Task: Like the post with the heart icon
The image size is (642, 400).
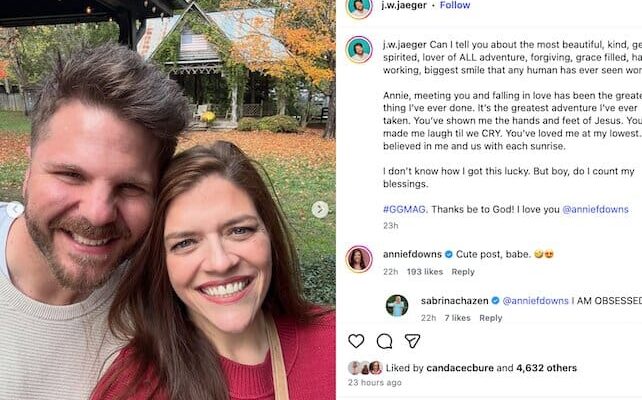Action: pos(356,341)
